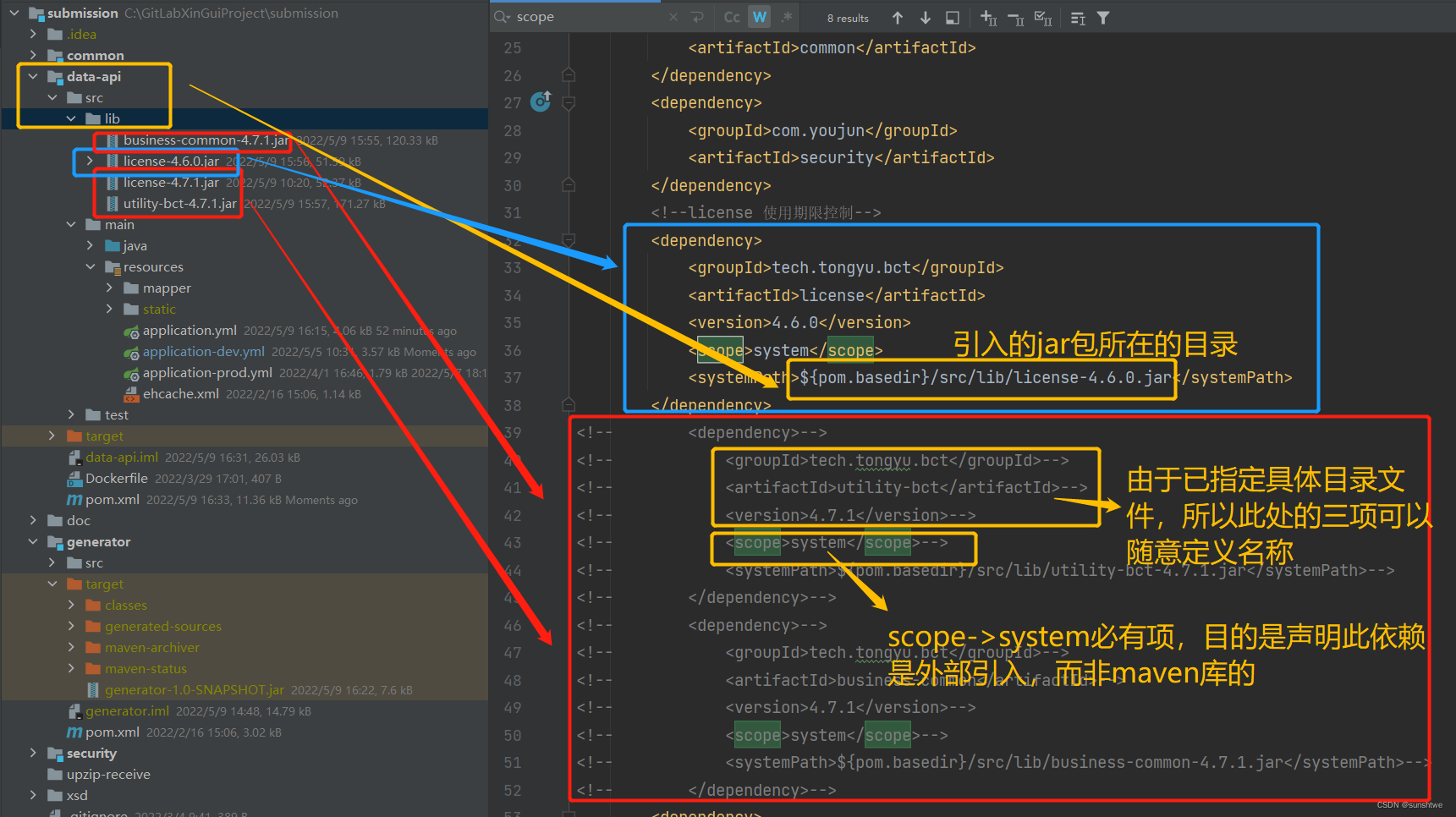
Task: Click the Dockerfile file icon
Action: (74, 479)
